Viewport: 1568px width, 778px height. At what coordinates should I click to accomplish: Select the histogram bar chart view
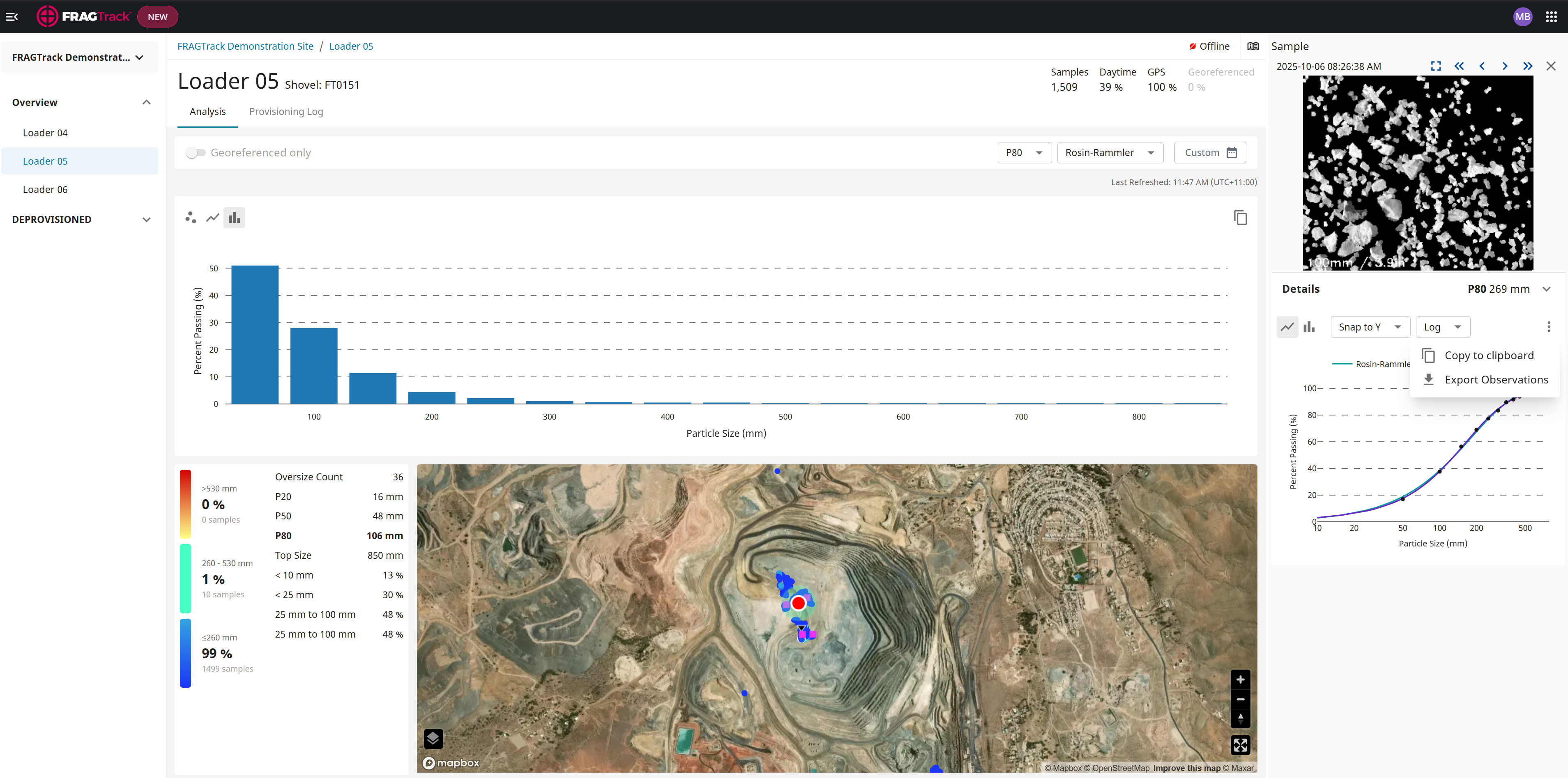(234, 218)
